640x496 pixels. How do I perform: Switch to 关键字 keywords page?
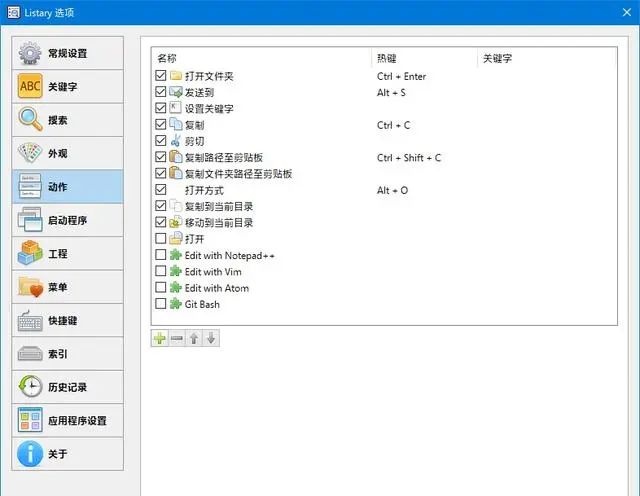point(68,87)
